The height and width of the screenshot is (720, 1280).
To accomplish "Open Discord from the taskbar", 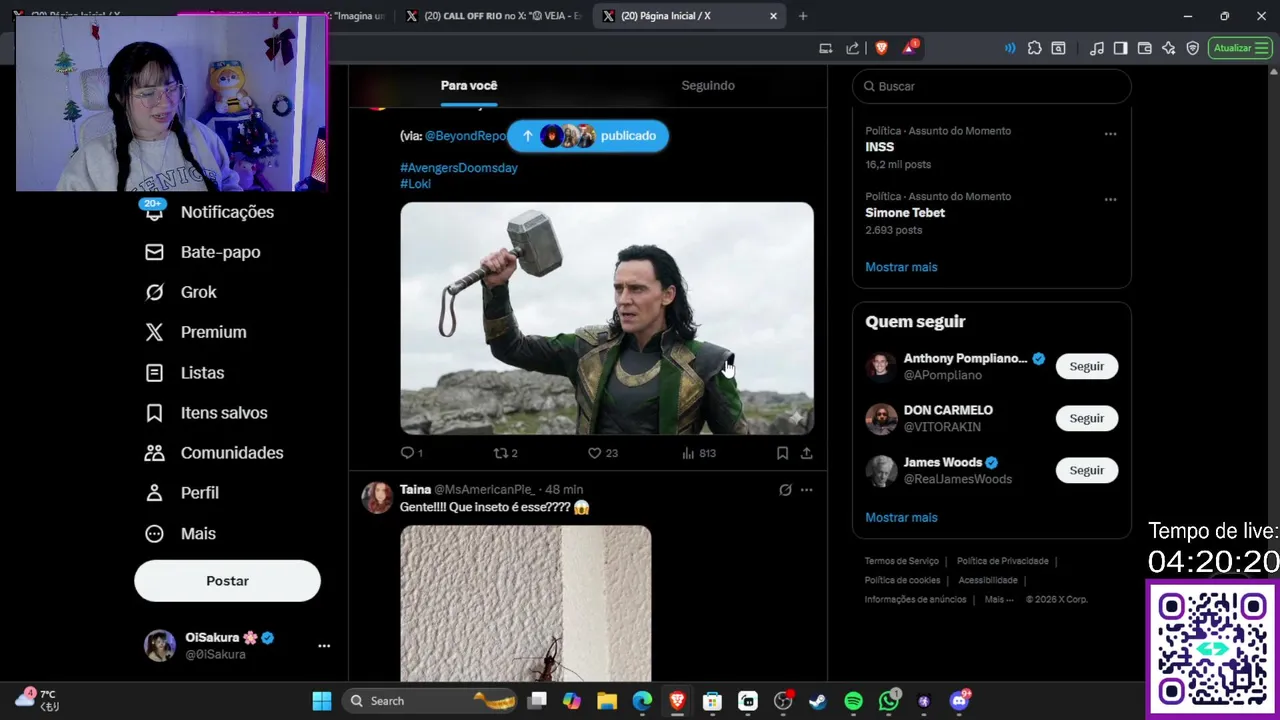I will point(960,700).
